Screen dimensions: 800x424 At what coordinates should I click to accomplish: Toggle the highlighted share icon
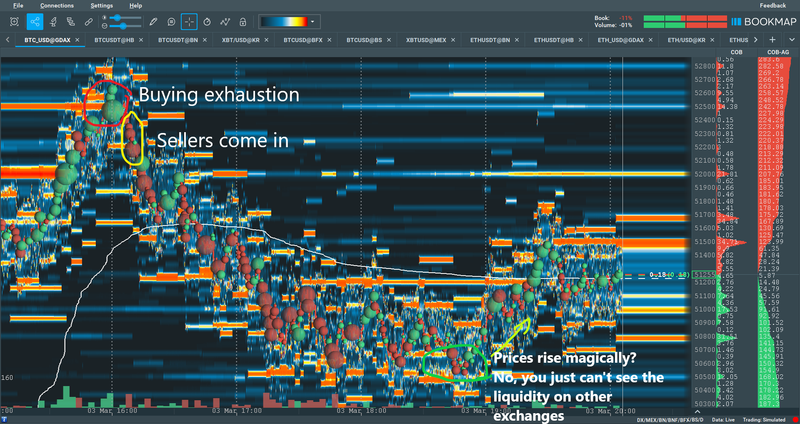click(x=35, y=22)
